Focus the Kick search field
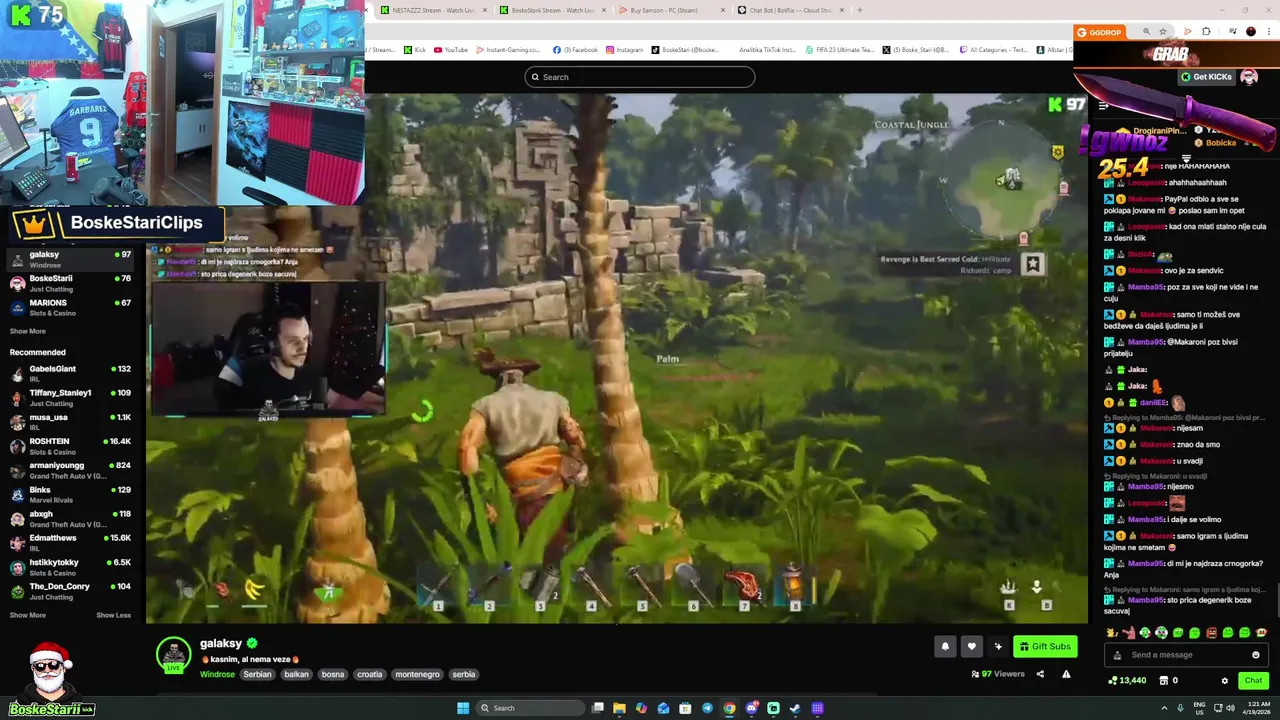The height and width of the screenshot is (720, 1280). [x=640, y=77]
